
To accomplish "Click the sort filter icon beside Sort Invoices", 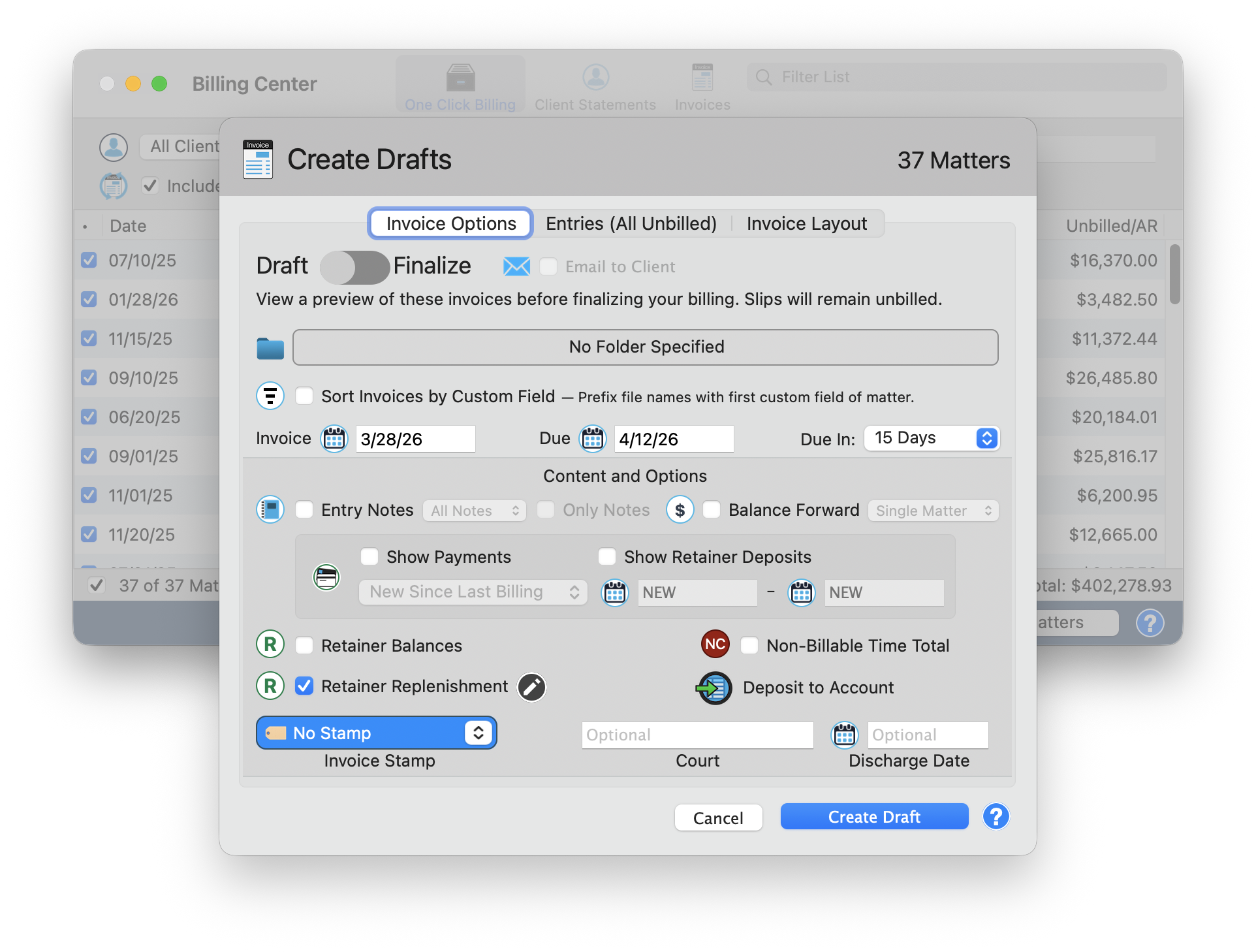I will pyautogui.click(x=270, y=396).
